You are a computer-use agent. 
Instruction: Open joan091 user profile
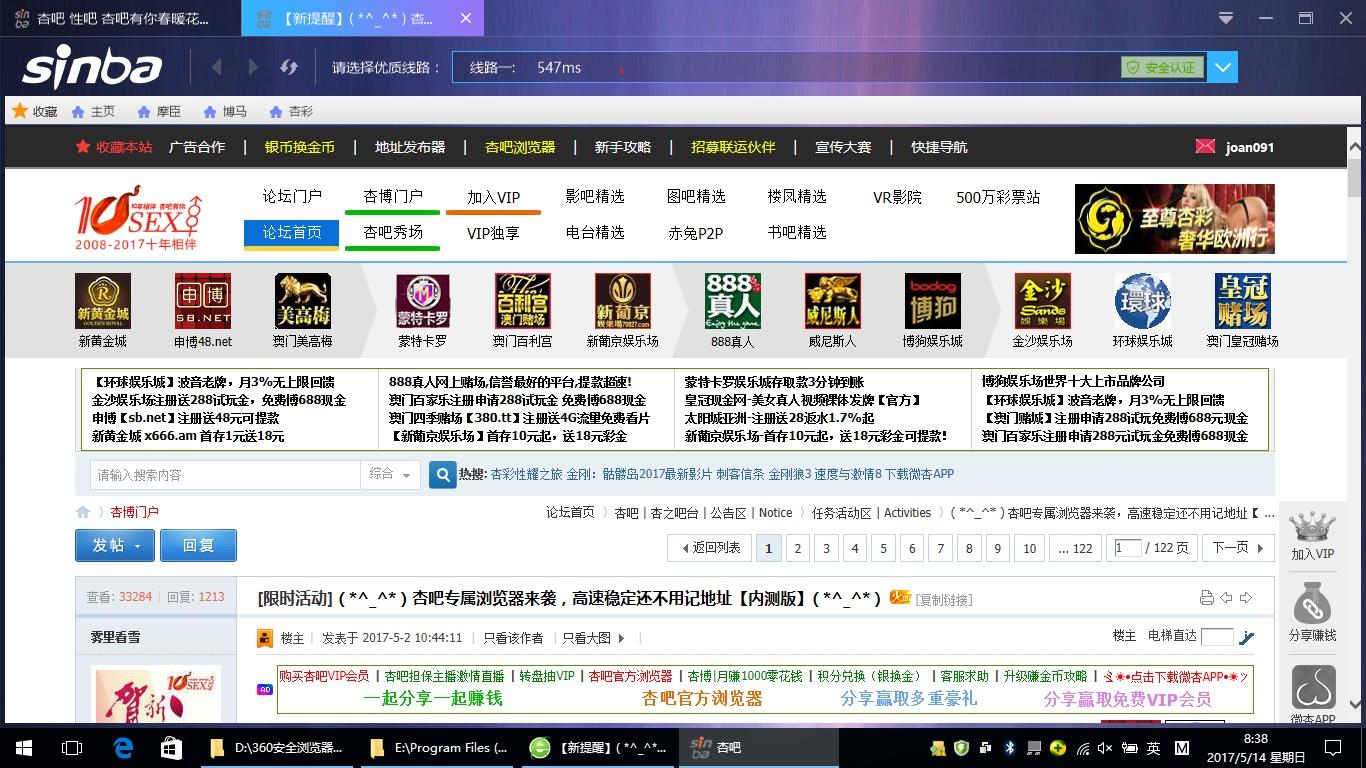pyautogui.click(x=1250, y=147)
